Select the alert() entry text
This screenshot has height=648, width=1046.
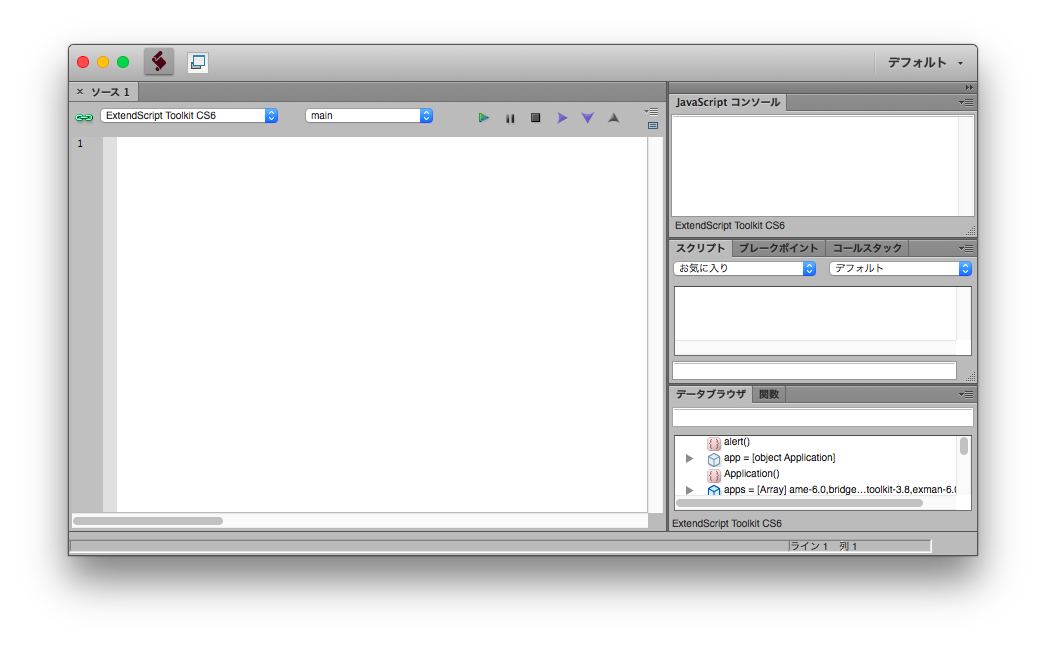(737, 442)
